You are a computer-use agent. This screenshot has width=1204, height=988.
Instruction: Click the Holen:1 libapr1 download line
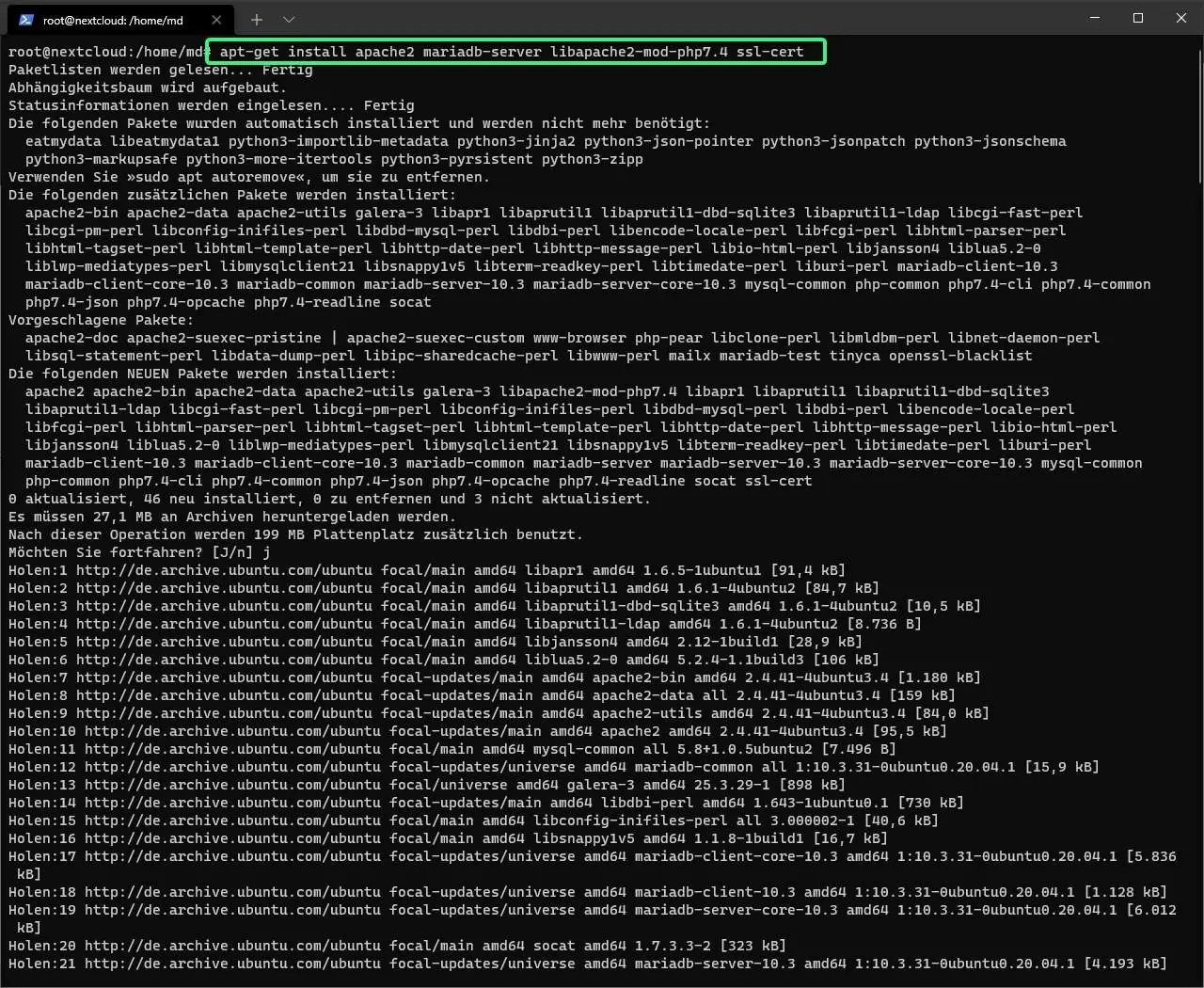pos(427,570)
